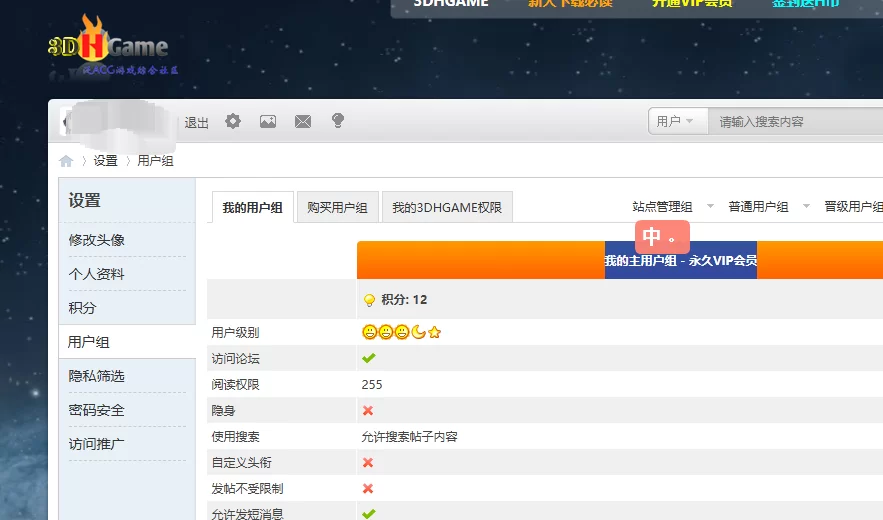This screenshot has width=883, height=520.
Task: Click the 阅读权限 row label
Action: click(235, 385)
